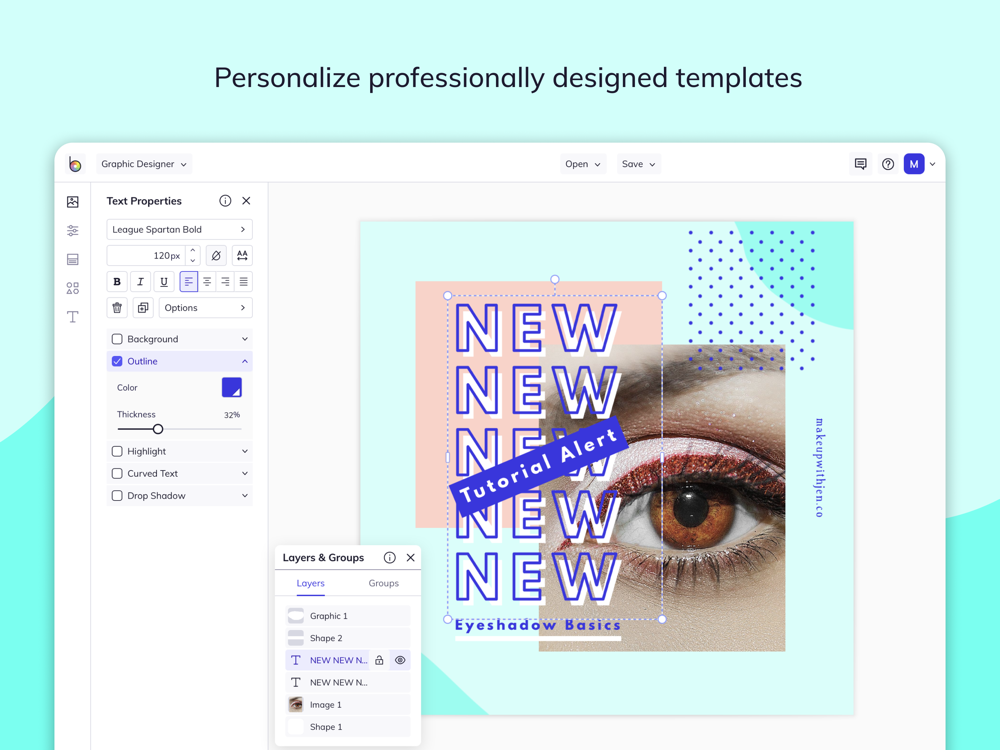Open the Image Manager sidebar icon
The width and height of the screenshot is (1000, 750).
(x=73, y=202)
